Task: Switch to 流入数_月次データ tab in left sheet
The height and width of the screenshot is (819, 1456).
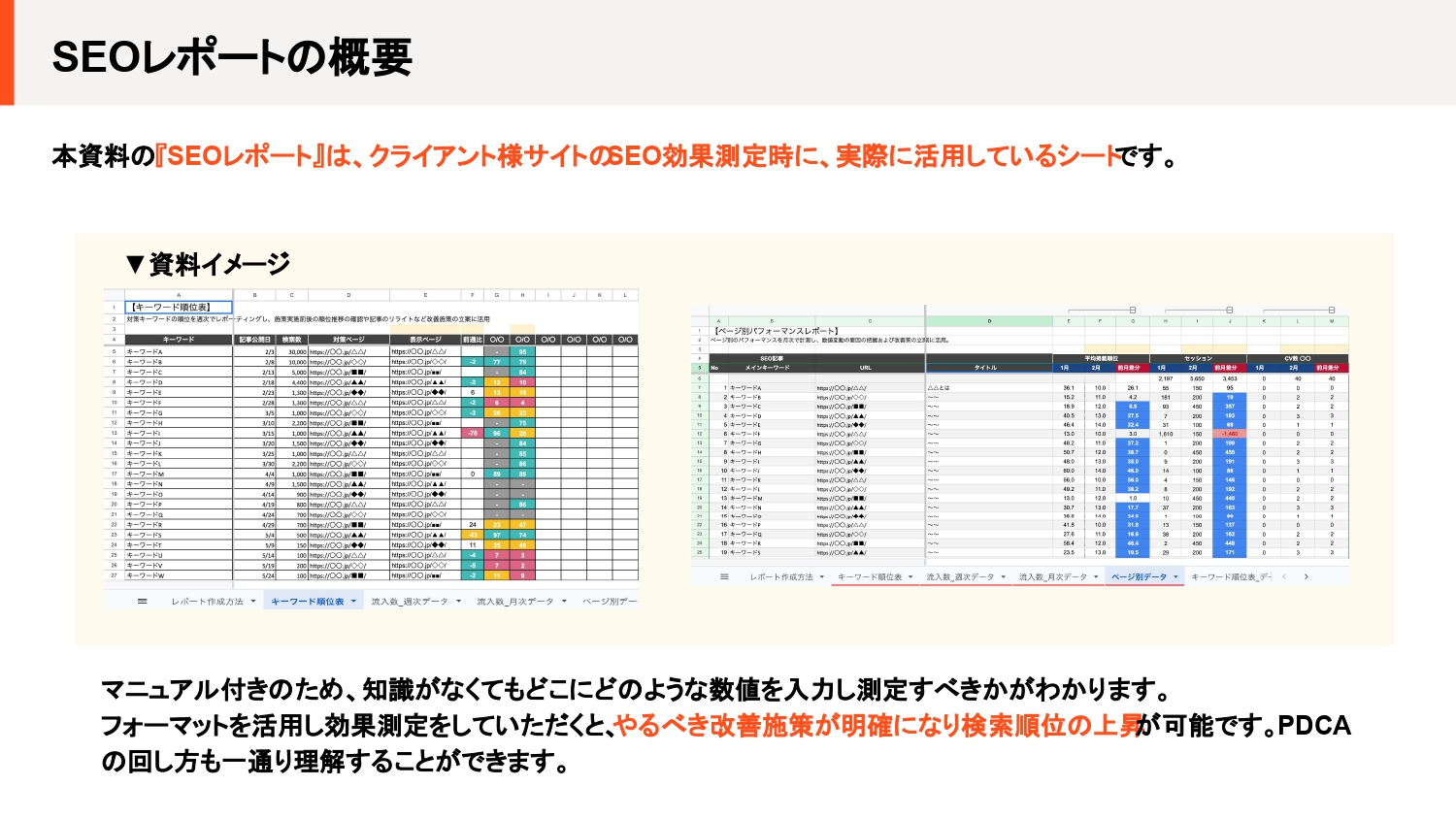Action: pyautogui.click(x=515, y=602)
